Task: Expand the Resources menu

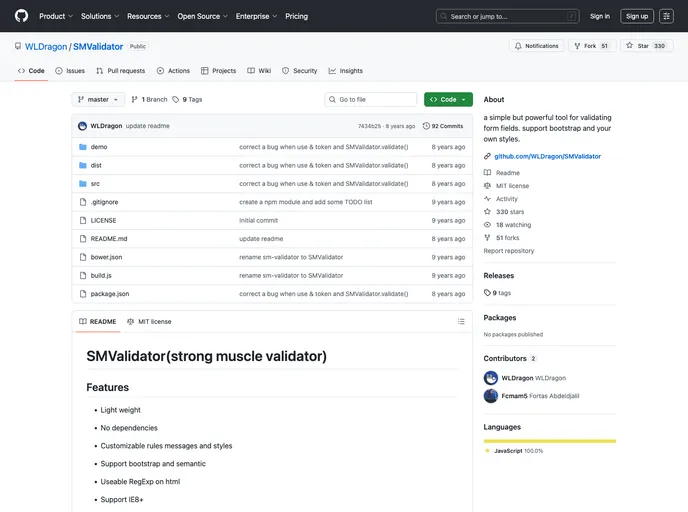Action: coord(148,16)
